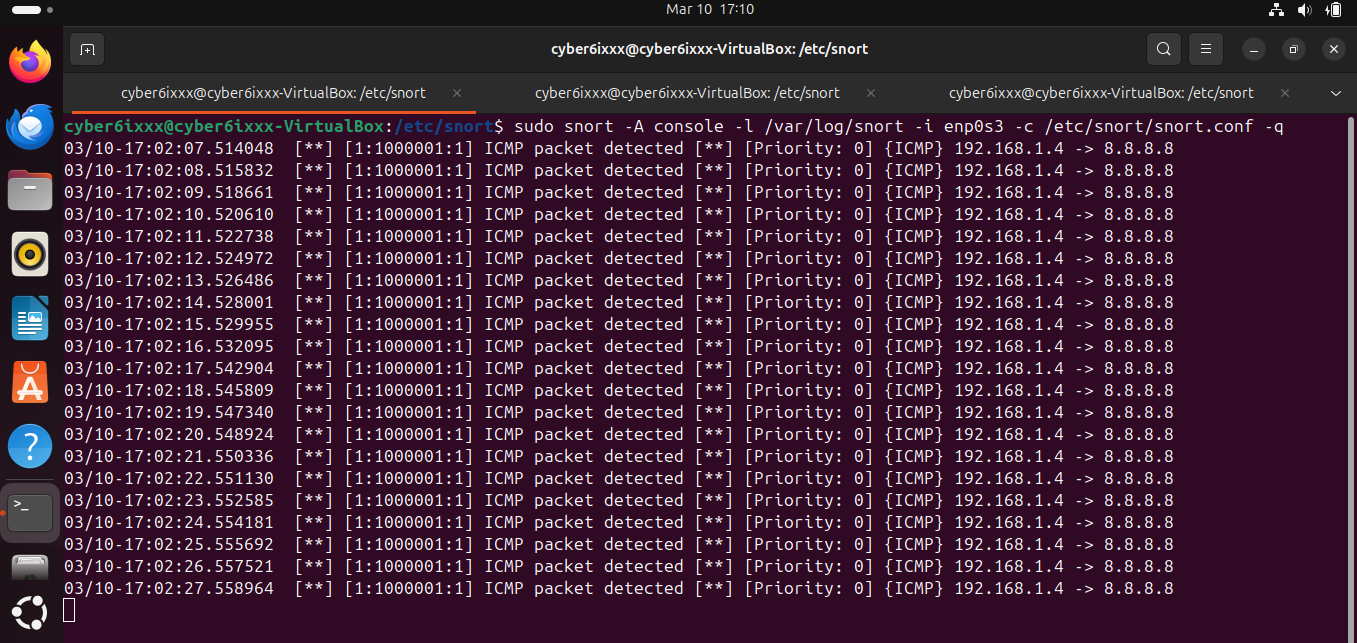The width and height of the screenshot is (1357, 643).
Task: Close the second terminal tab
Action: 870,93
